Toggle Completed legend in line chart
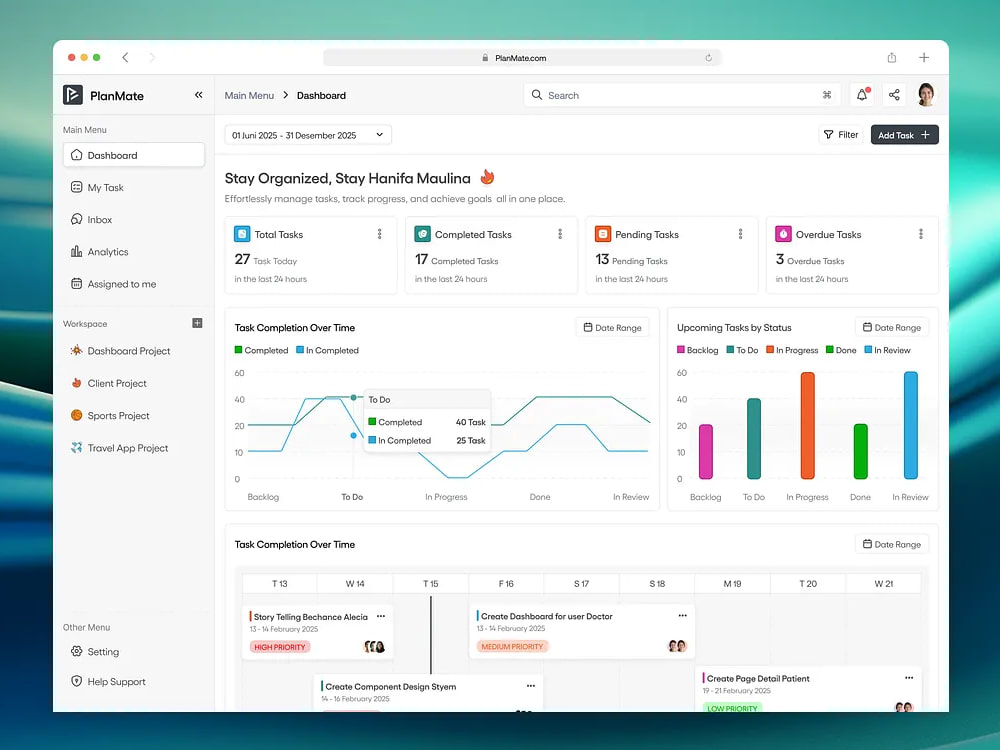 (x=261, y=350)
